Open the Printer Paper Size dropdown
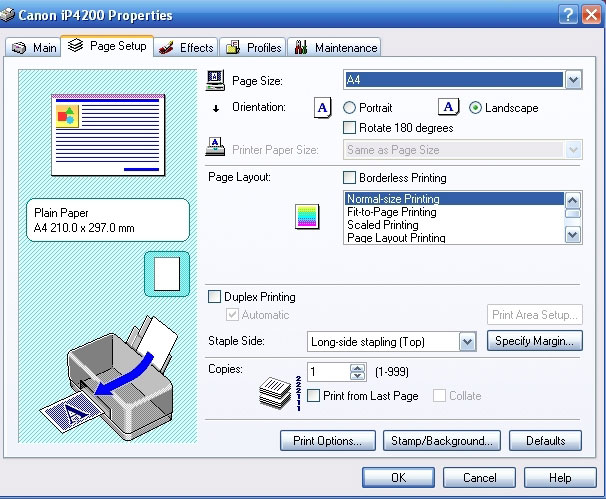 coord(574,150)
